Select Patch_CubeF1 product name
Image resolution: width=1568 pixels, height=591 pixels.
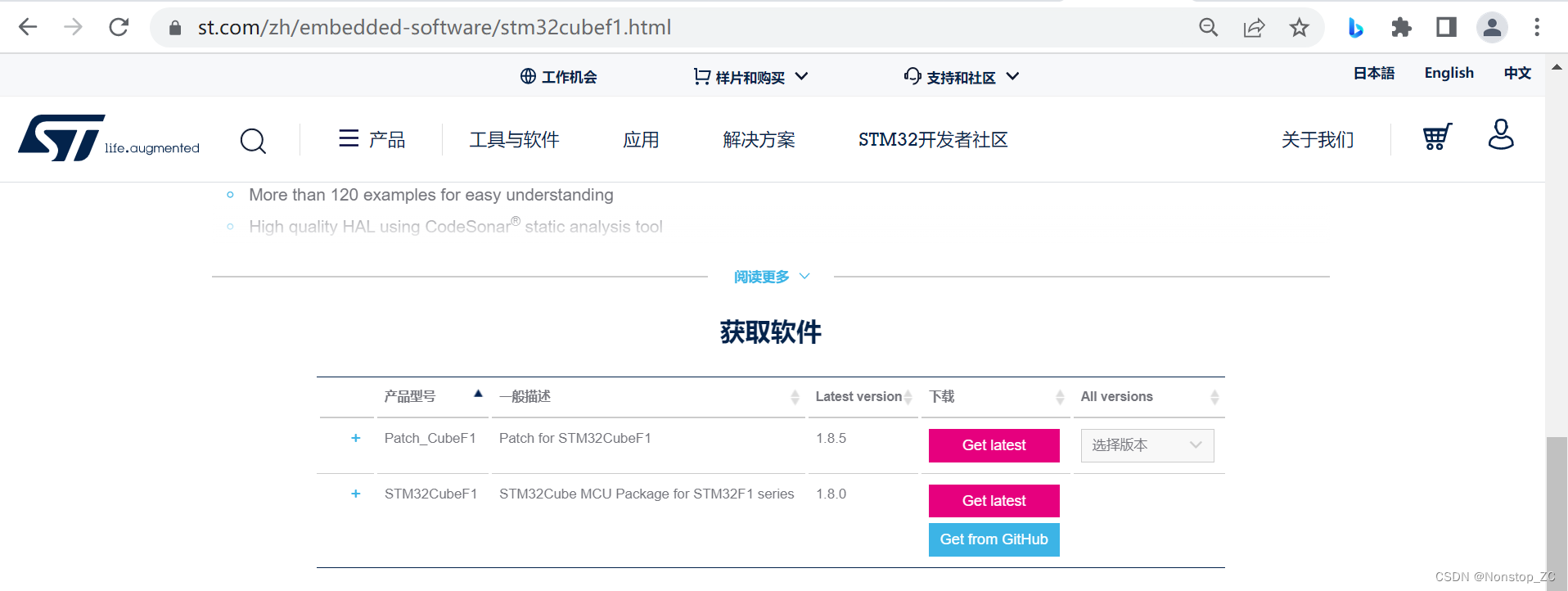point(430,438)
